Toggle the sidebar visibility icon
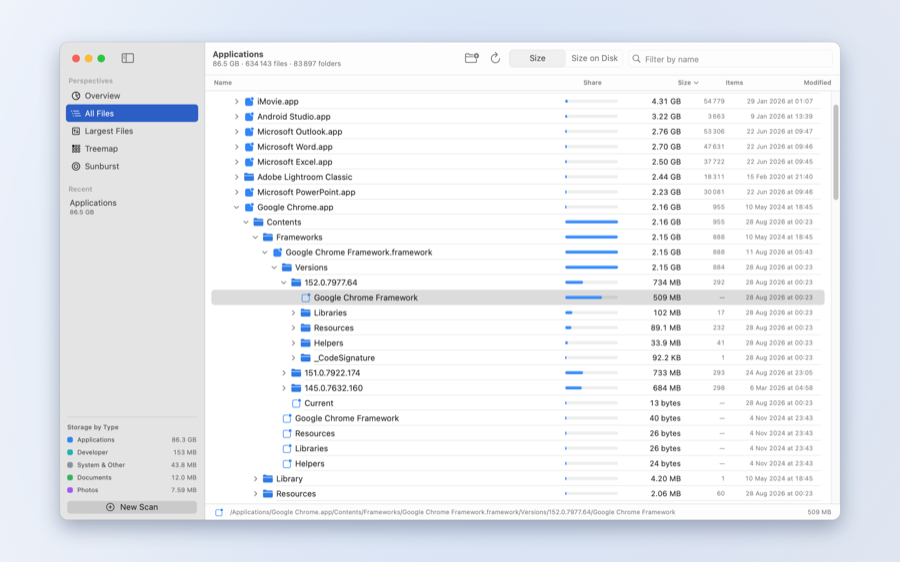 (127, 58)
